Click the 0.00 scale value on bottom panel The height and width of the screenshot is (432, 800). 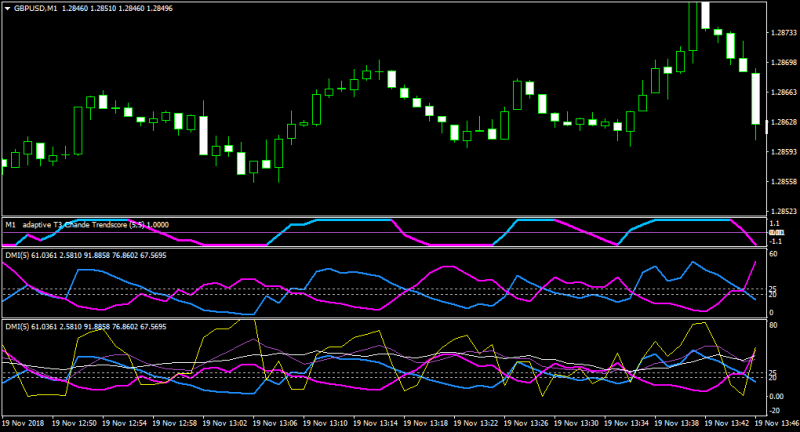776,396
